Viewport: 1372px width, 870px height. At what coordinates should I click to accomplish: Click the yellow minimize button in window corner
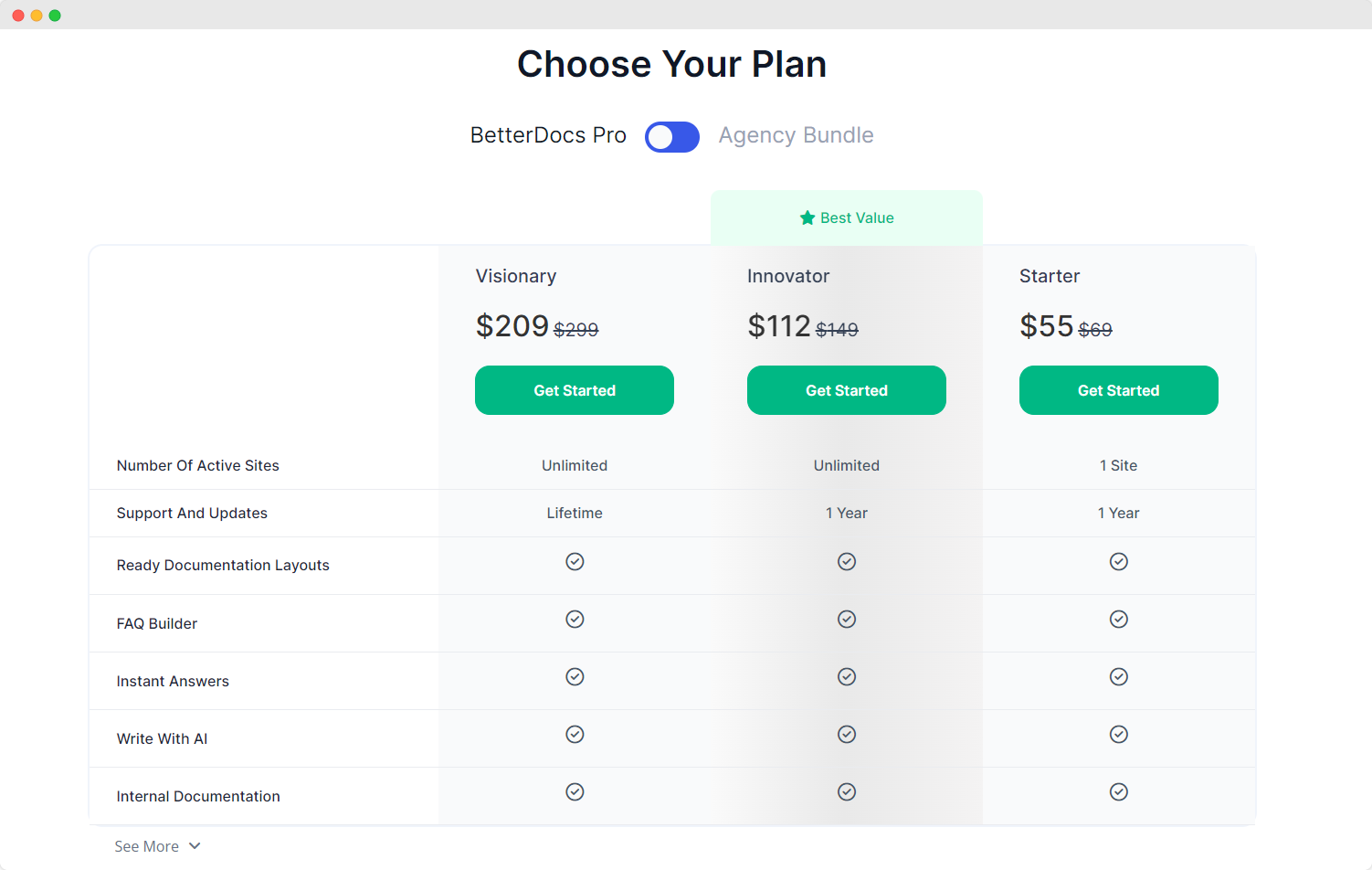point(36,15)
